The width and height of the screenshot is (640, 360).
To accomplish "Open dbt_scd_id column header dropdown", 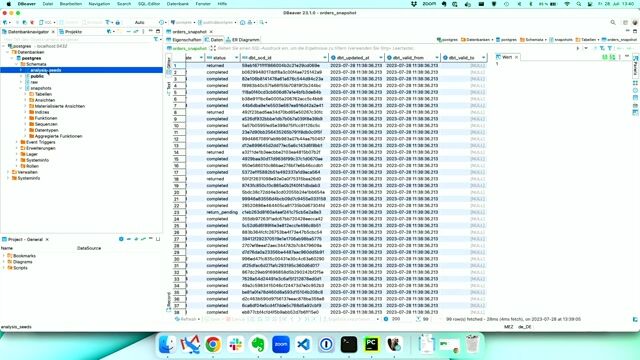I will (x=325, y=58).
